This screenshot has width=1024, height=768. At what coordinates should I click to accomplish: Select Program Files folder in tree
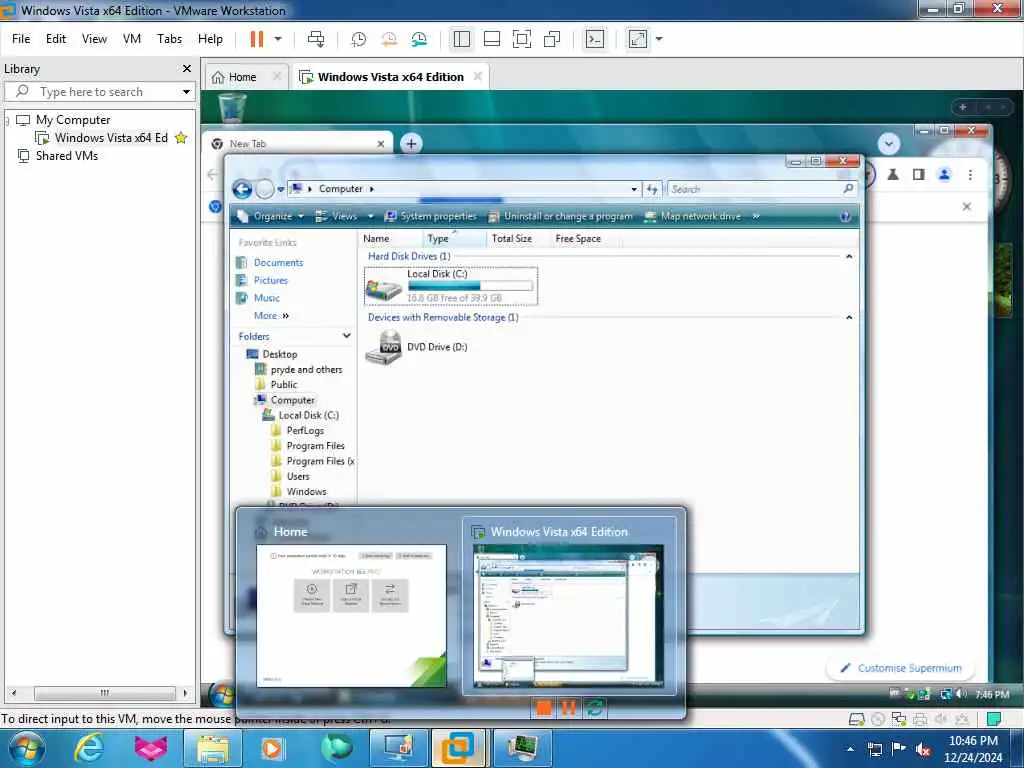308,446
